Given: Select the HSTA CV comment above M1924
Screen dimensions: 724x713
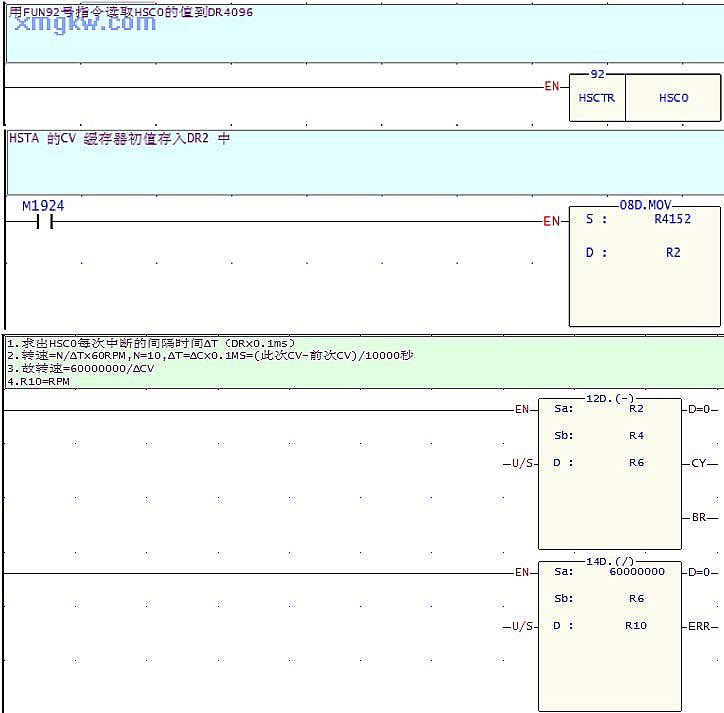Looking at the screenshot, I should click(119, 139).
